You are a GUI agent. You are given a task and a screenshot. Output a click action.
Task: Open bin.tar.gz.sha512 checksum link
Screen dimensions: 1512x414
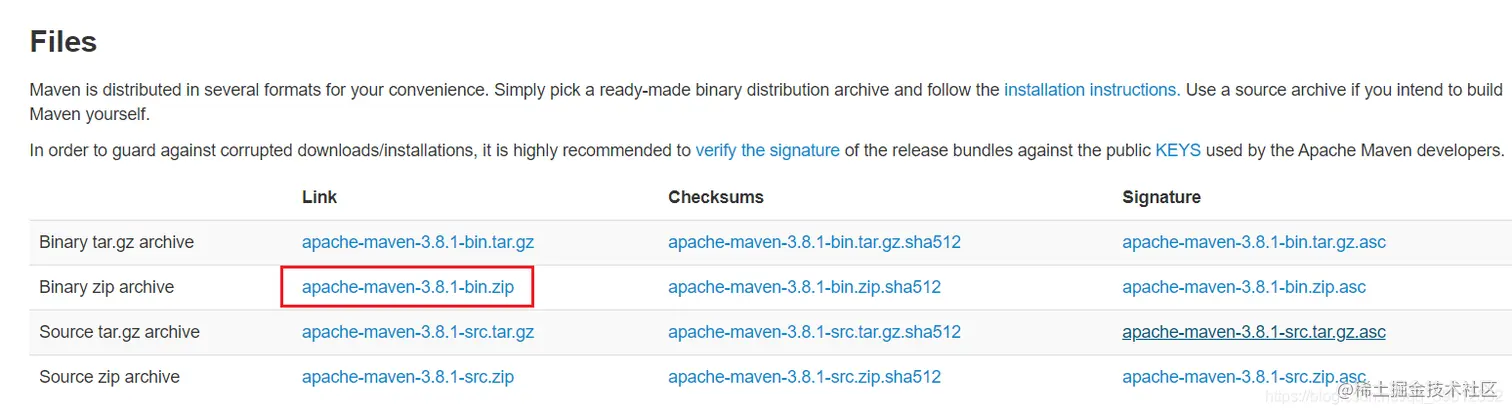click(x=814, y=242)
